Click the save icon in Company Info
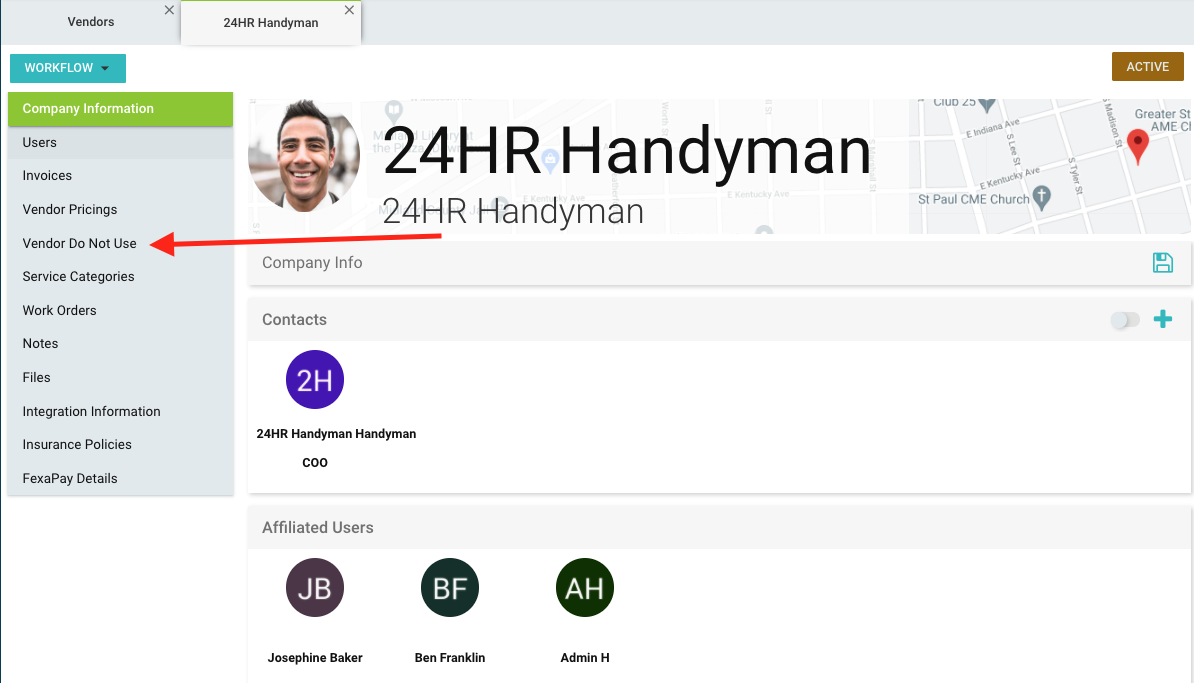1194x683 pixels. 1162,263
